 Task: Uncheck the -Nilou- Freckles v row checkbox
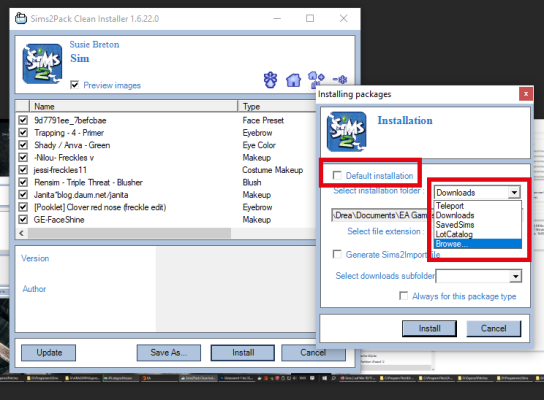[x=23, y=158]
